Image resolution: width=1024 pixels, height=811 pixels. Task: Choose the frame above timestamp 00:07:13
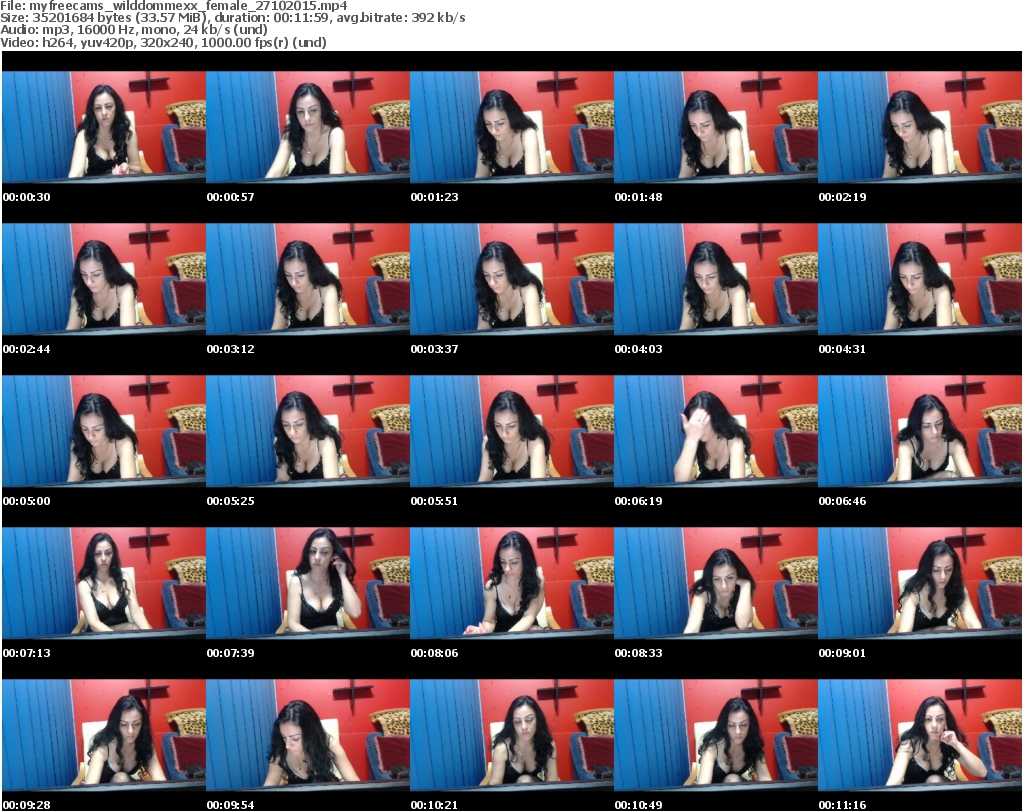coord(104,582)
